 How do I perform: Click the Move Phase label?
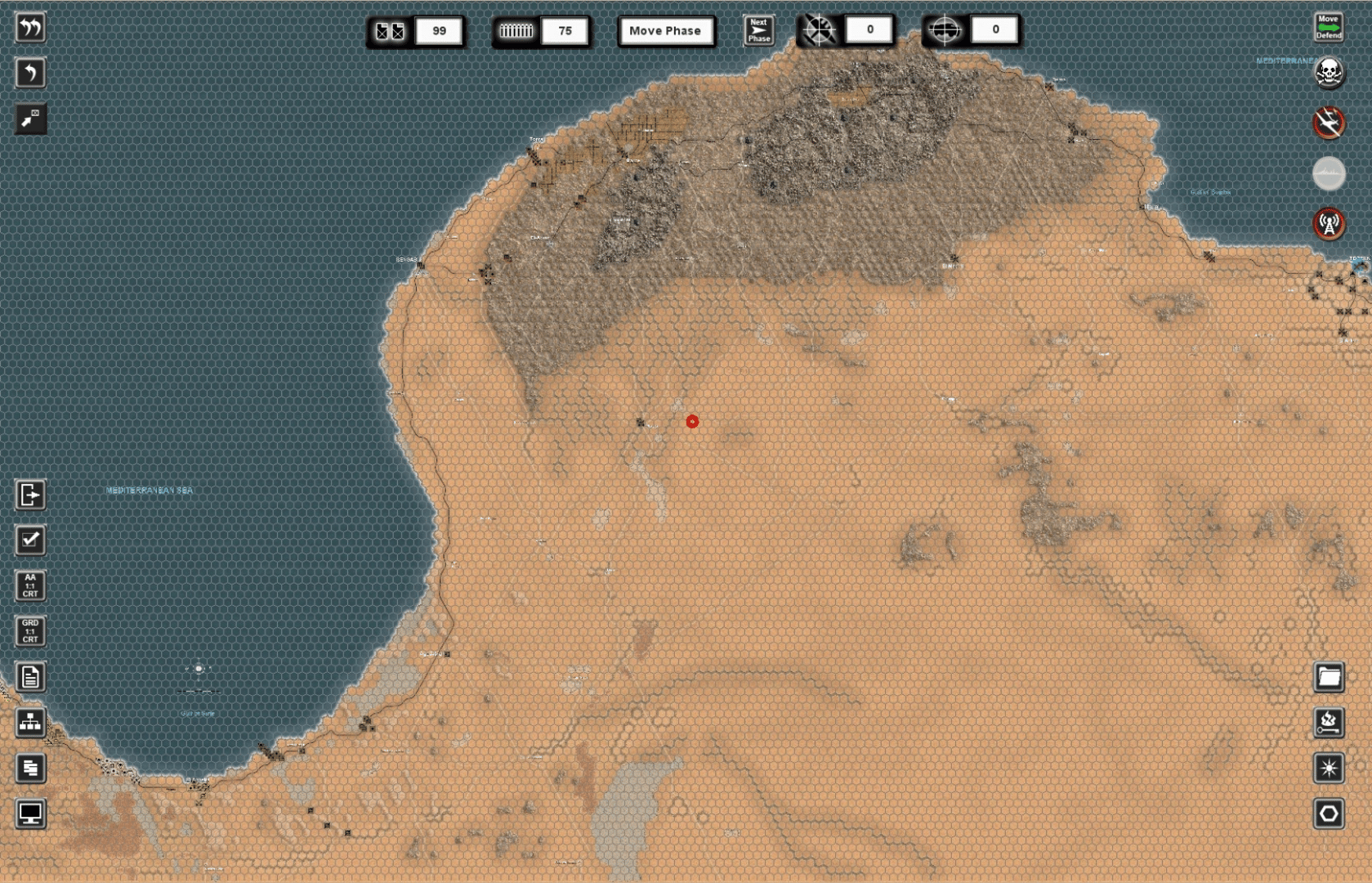pyautogui.click(x=665, y=31)
